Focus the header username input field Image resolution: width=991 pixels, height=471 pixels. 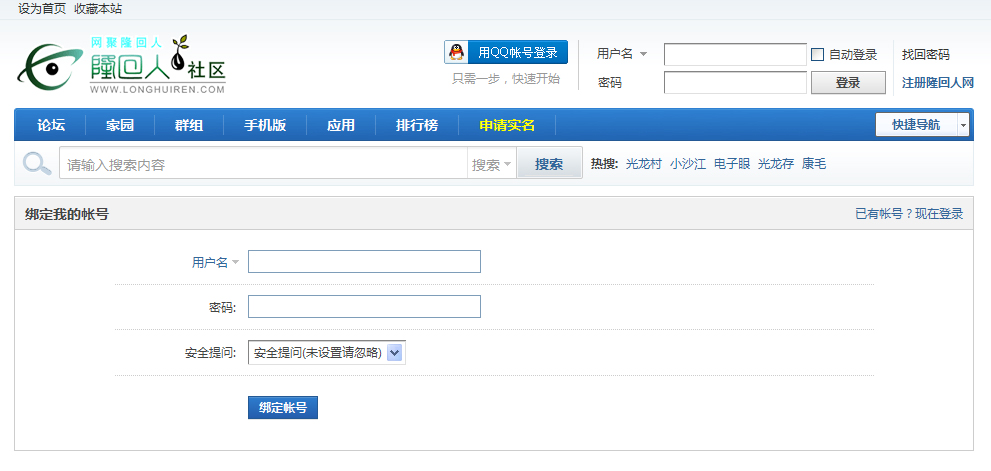[x=735, y=54]
